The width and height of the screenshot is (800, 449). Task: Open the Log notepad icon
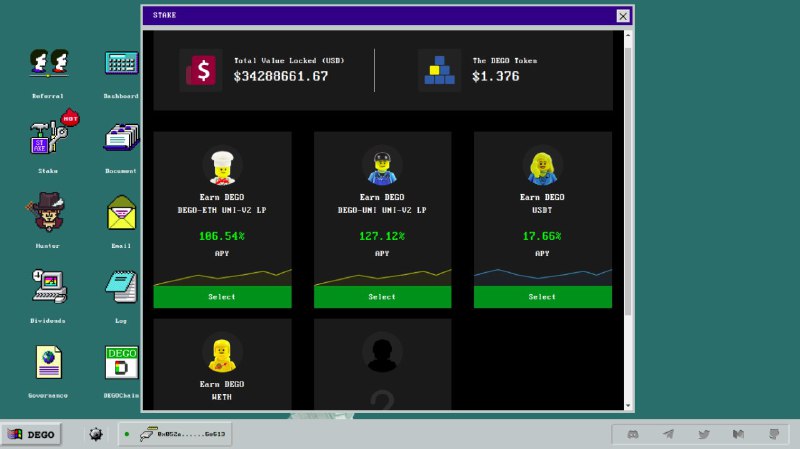tap(121, 286)
